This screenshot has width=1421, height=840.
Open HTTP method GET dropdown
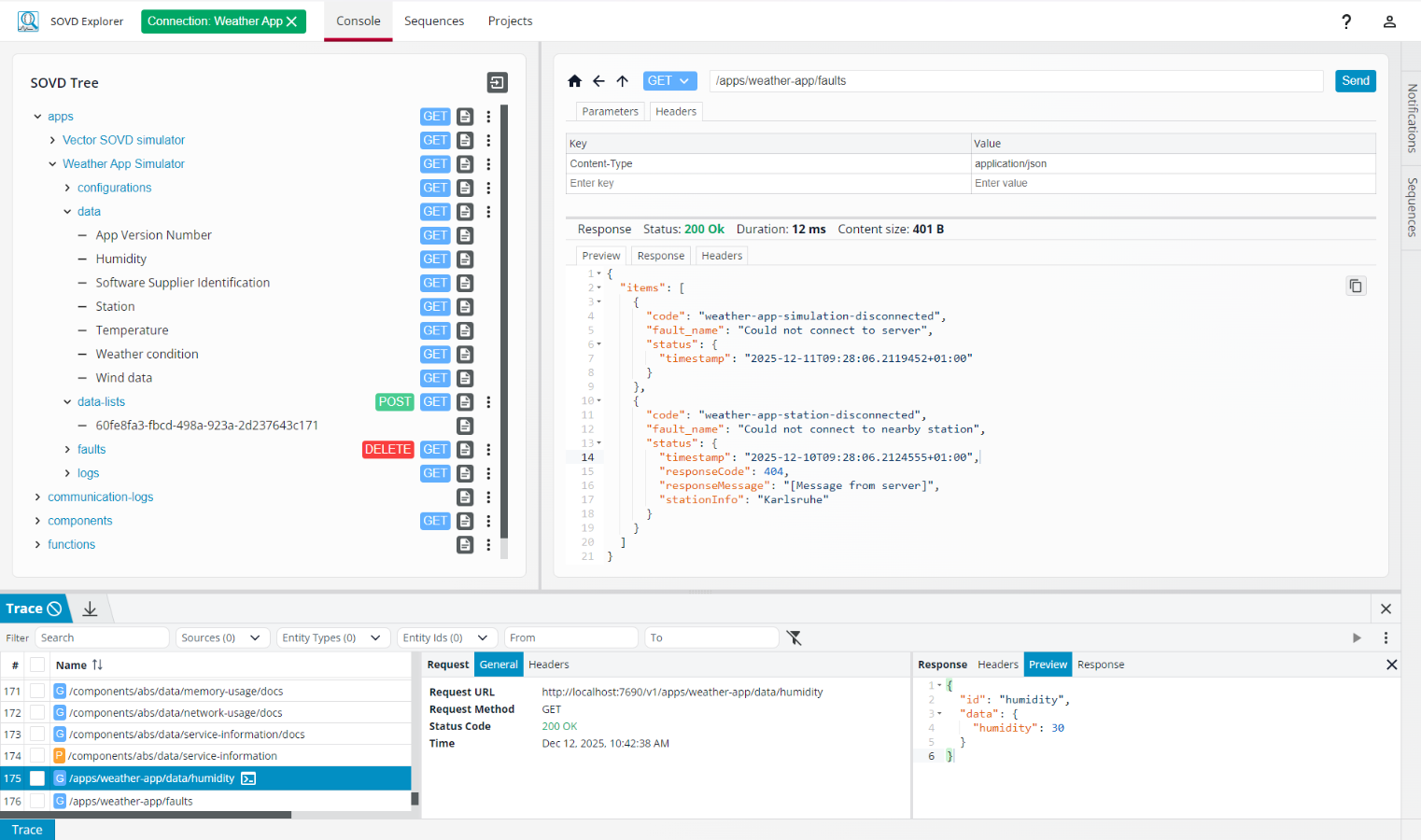[669, 81]
